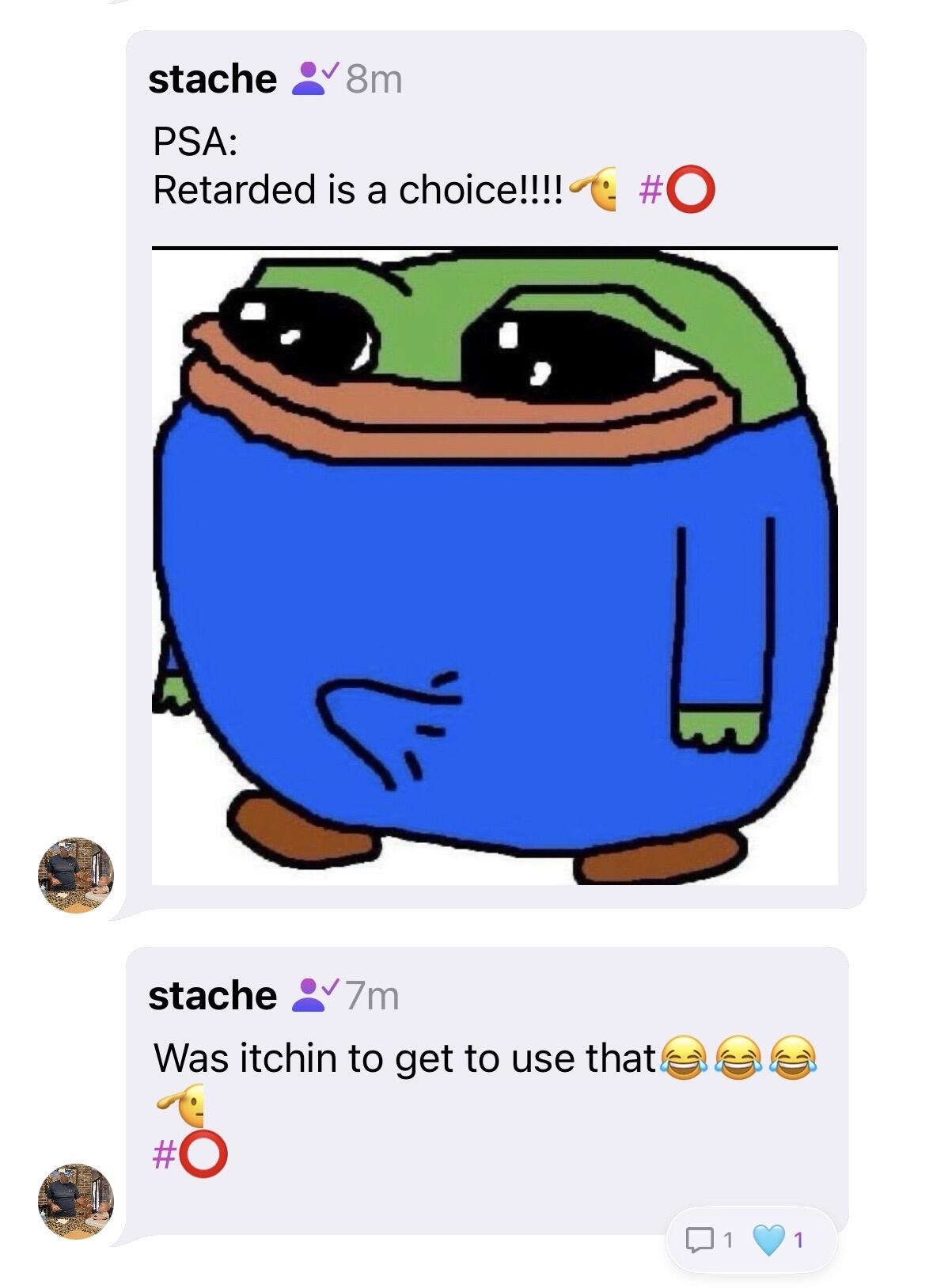This screenshot has height=1288, width=933.
Task: Open replies via the comment bubble icon
Action: 700,1240
